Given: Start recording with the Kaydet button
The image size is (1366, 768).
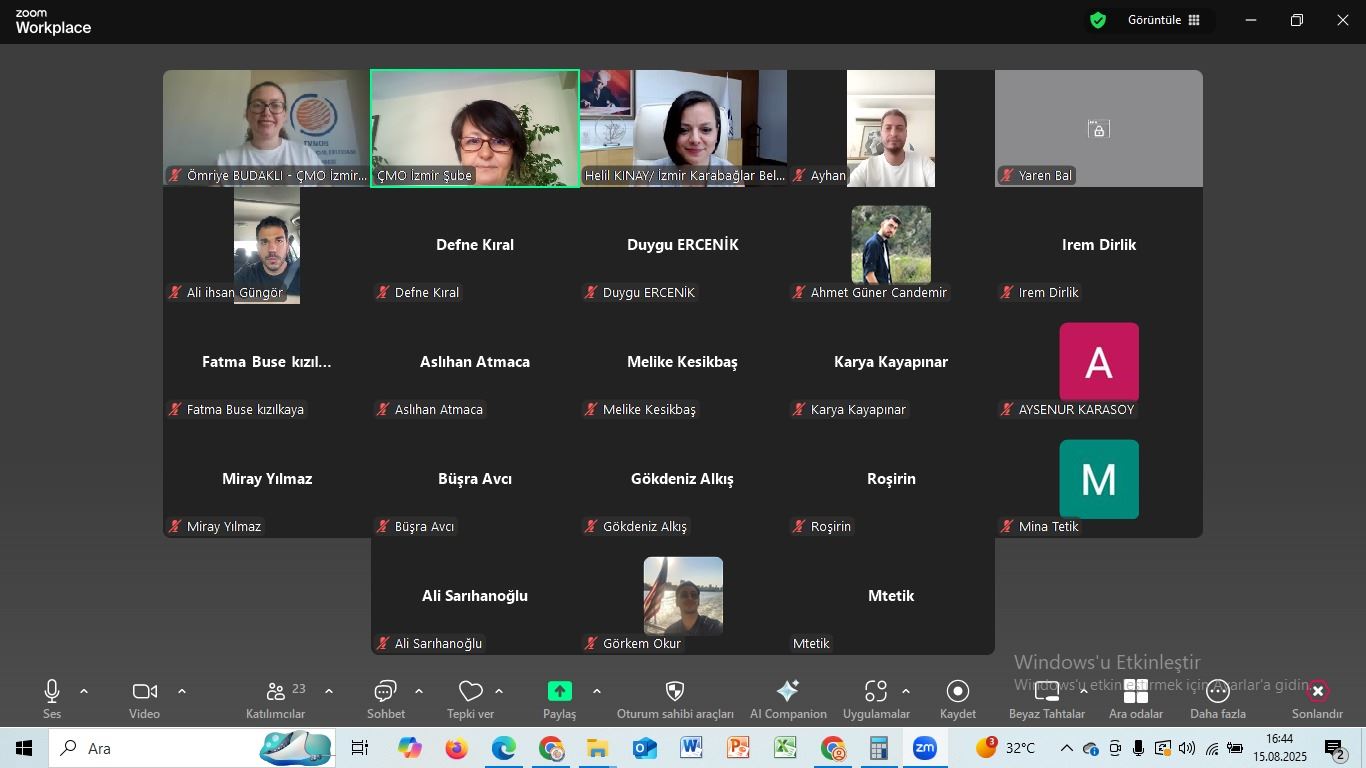Looking at the screenshot, I should click(957, 692).
